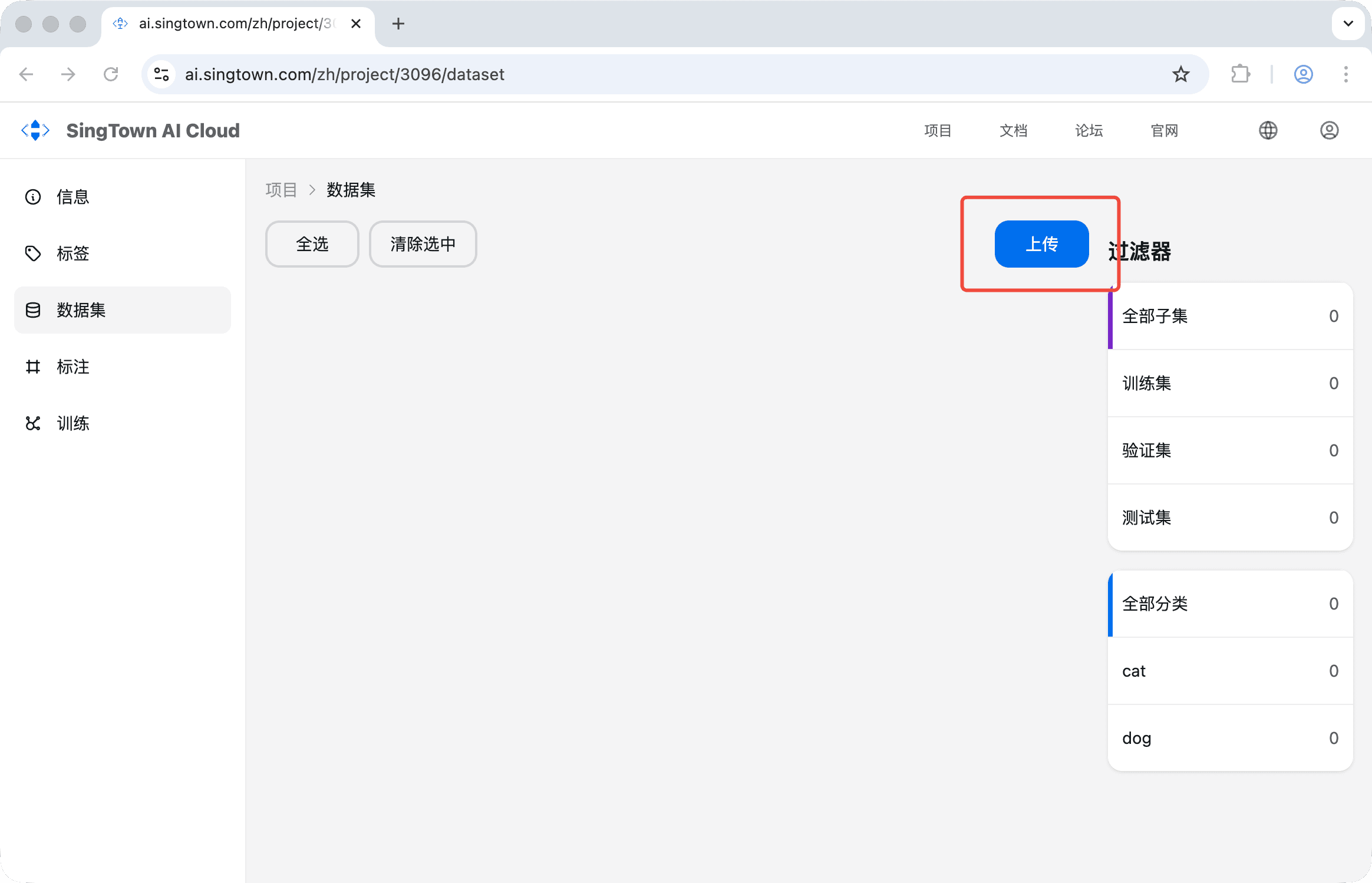The image size is (1372, 883).
Task: Expand the tab search chevron
Action: coord(1348,24)
